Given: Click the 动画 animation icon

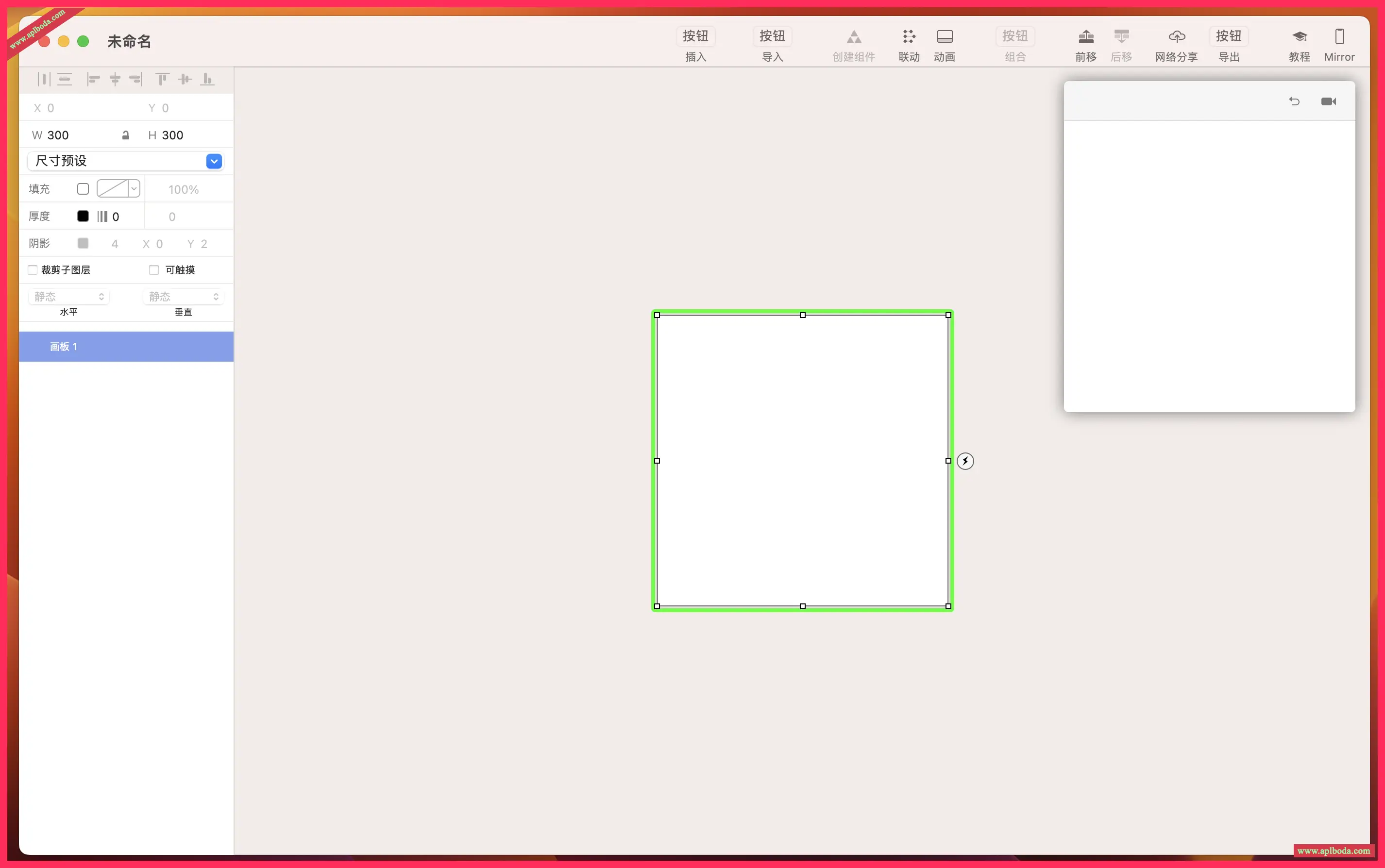Looking at the screenshot, I should click(x=945, y=37).
